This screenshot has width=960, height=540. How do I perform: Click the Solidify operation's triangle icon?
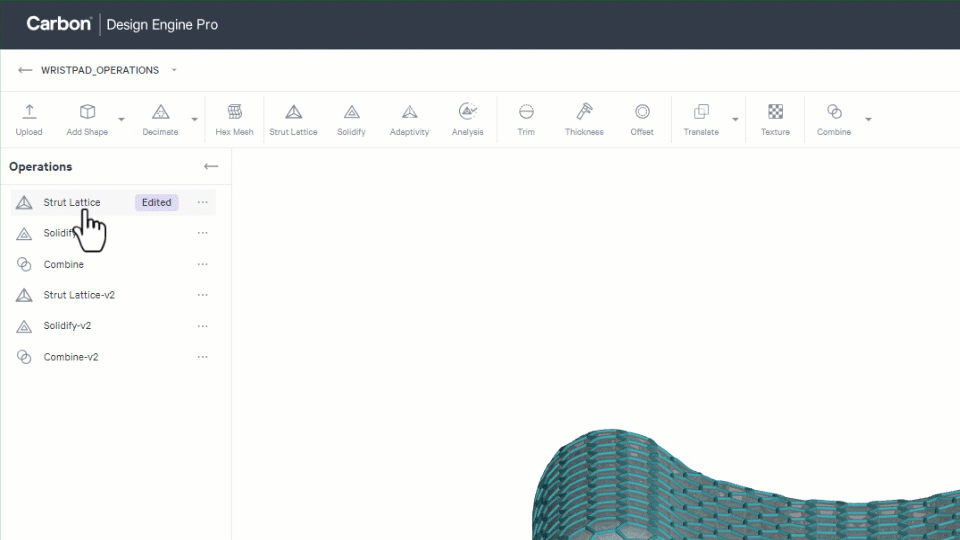click(24, 233)
